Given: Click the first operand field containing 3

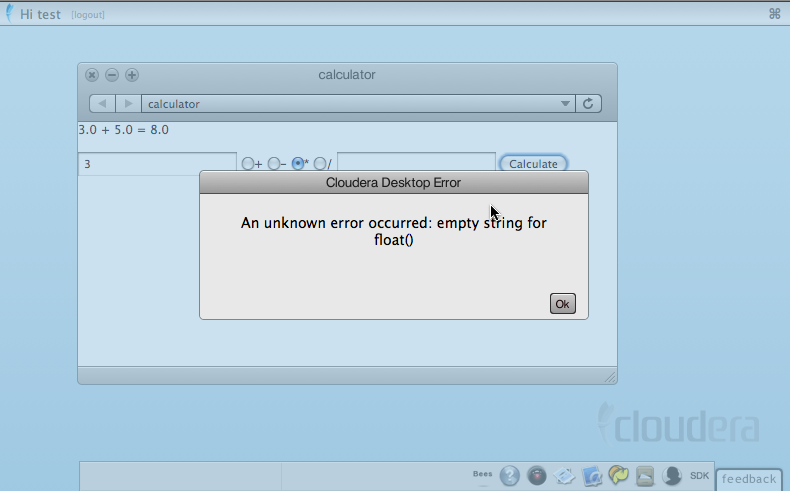Looking at the screenshot, I should pyautogui.click(x=157, y=164).
